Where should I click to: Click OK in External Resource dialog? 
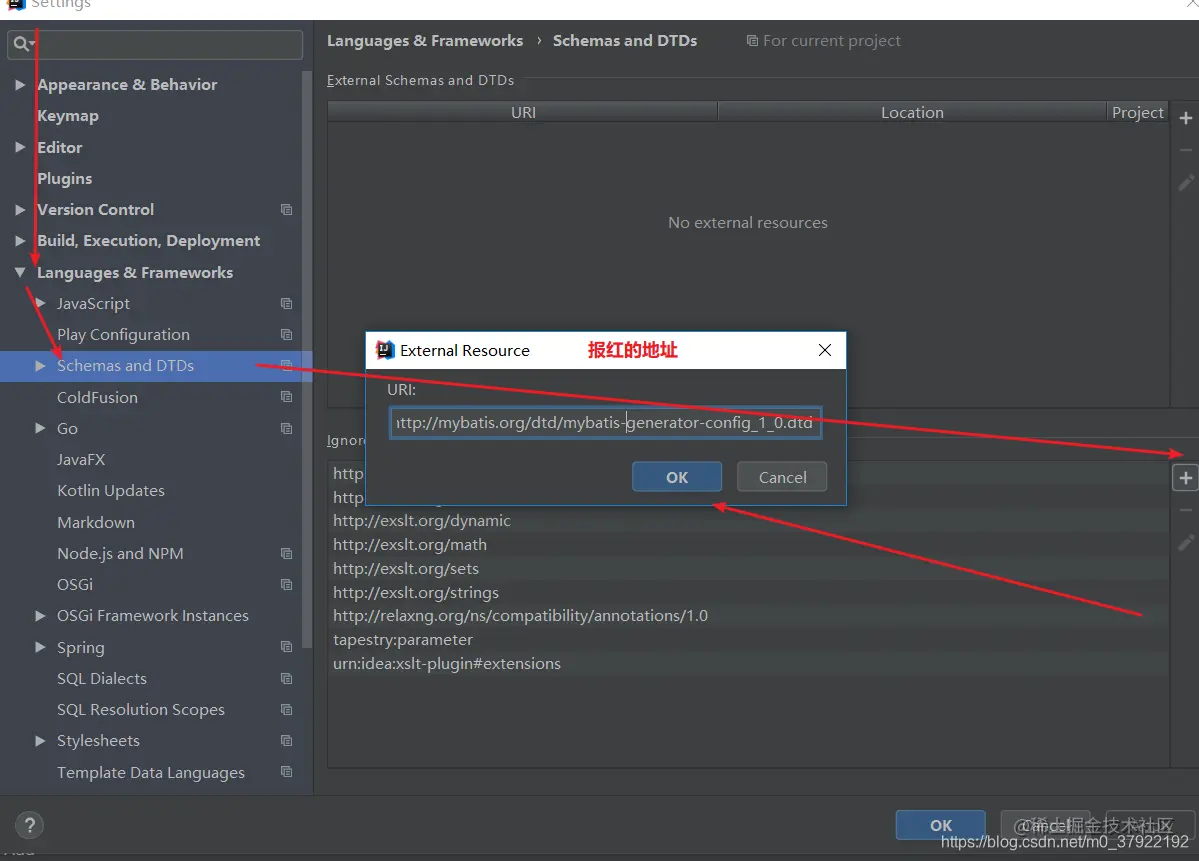pos(677,477)
